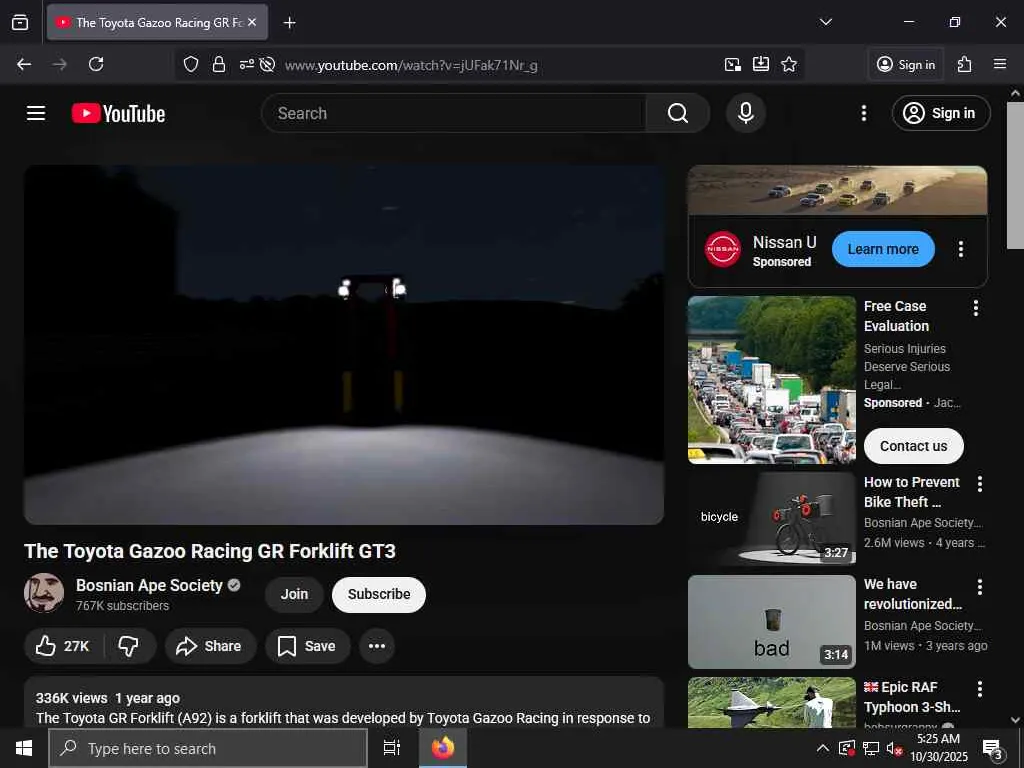
Task: Open Firefox application hamburger menu
Action: 1000,64
